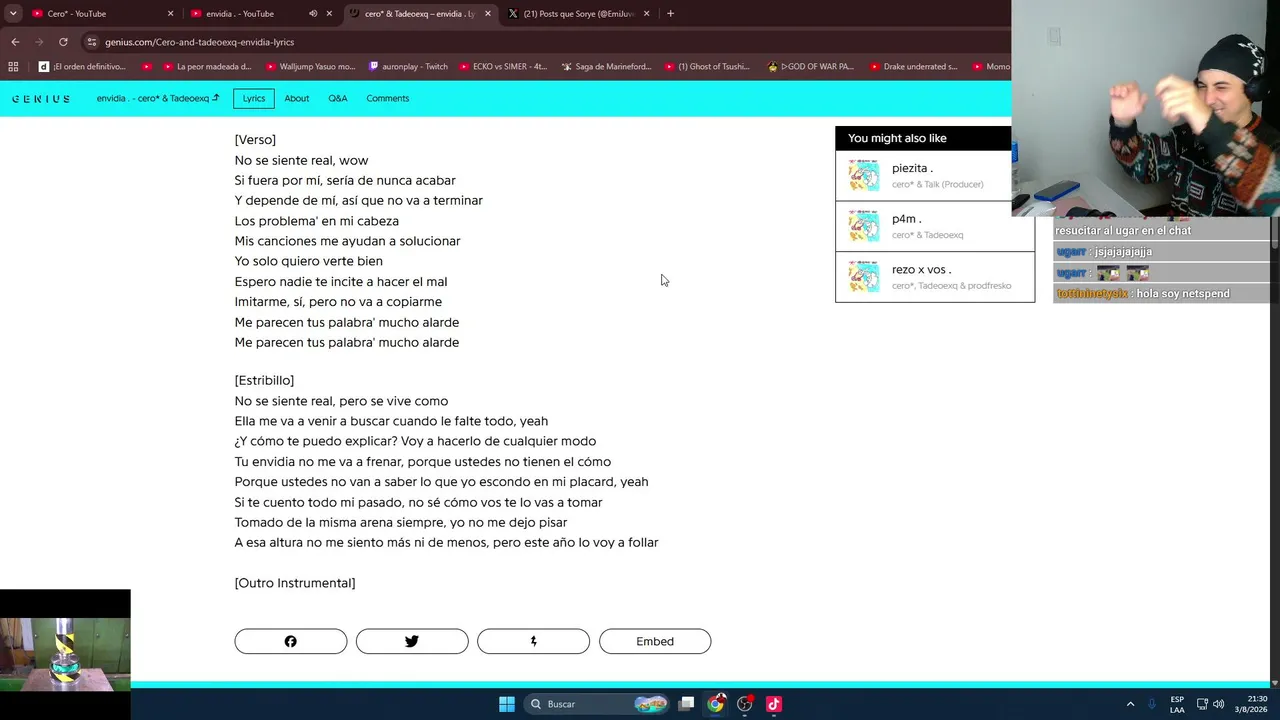Open Task View on the taskbar

coord(687,704)
